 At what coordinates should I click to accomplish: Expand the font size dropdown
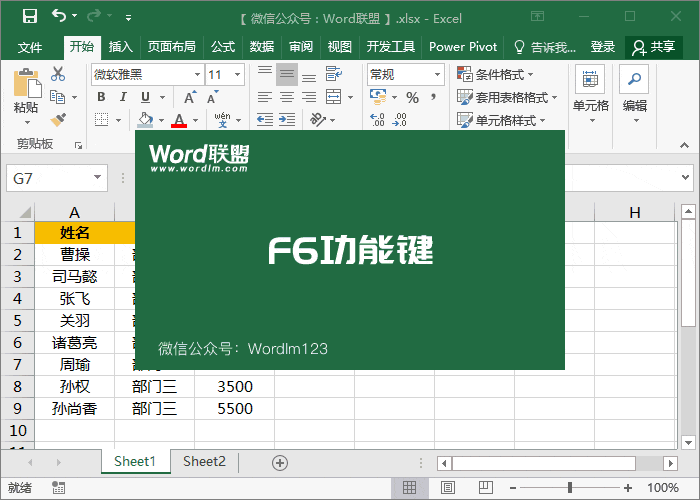point(237,75)
